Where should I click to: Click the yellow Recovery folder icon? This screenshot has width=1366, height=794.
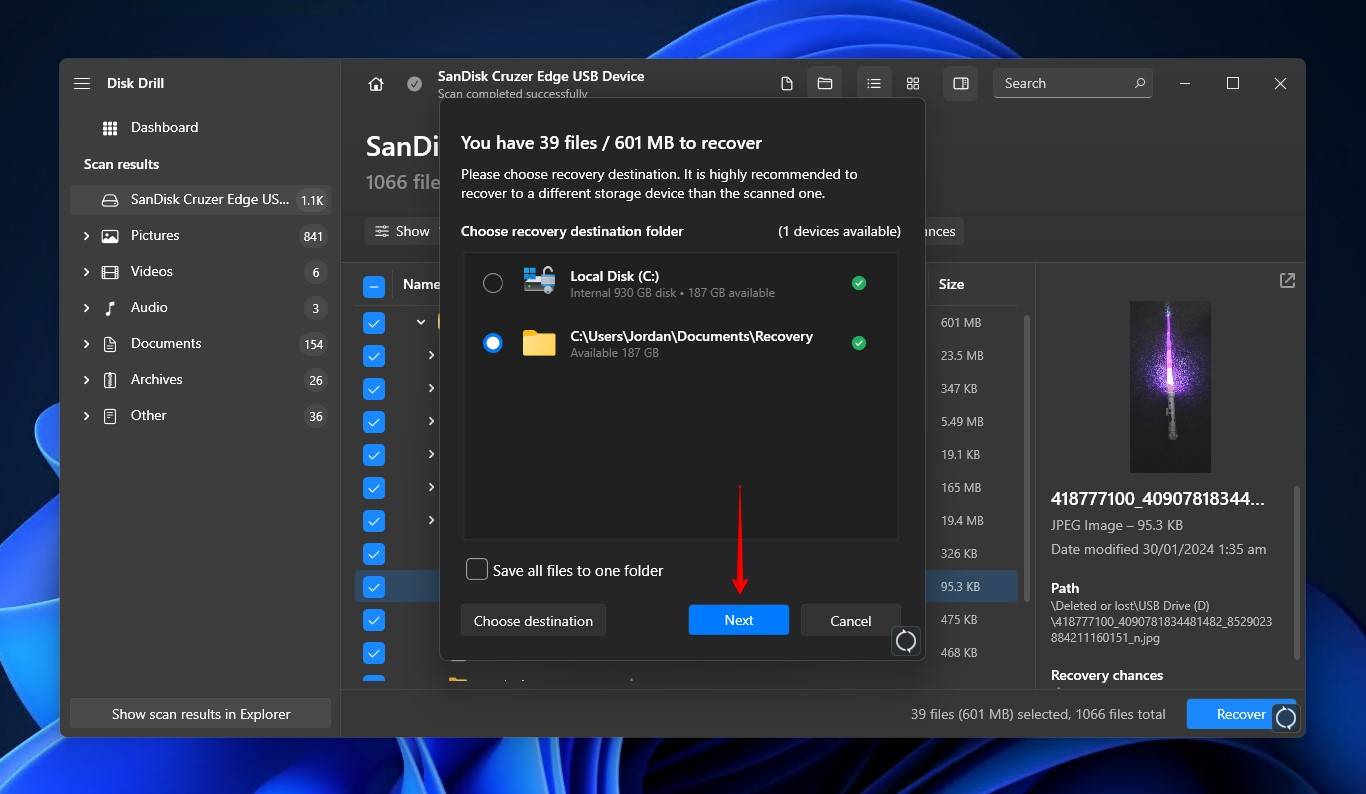click(x=539, y=343)
